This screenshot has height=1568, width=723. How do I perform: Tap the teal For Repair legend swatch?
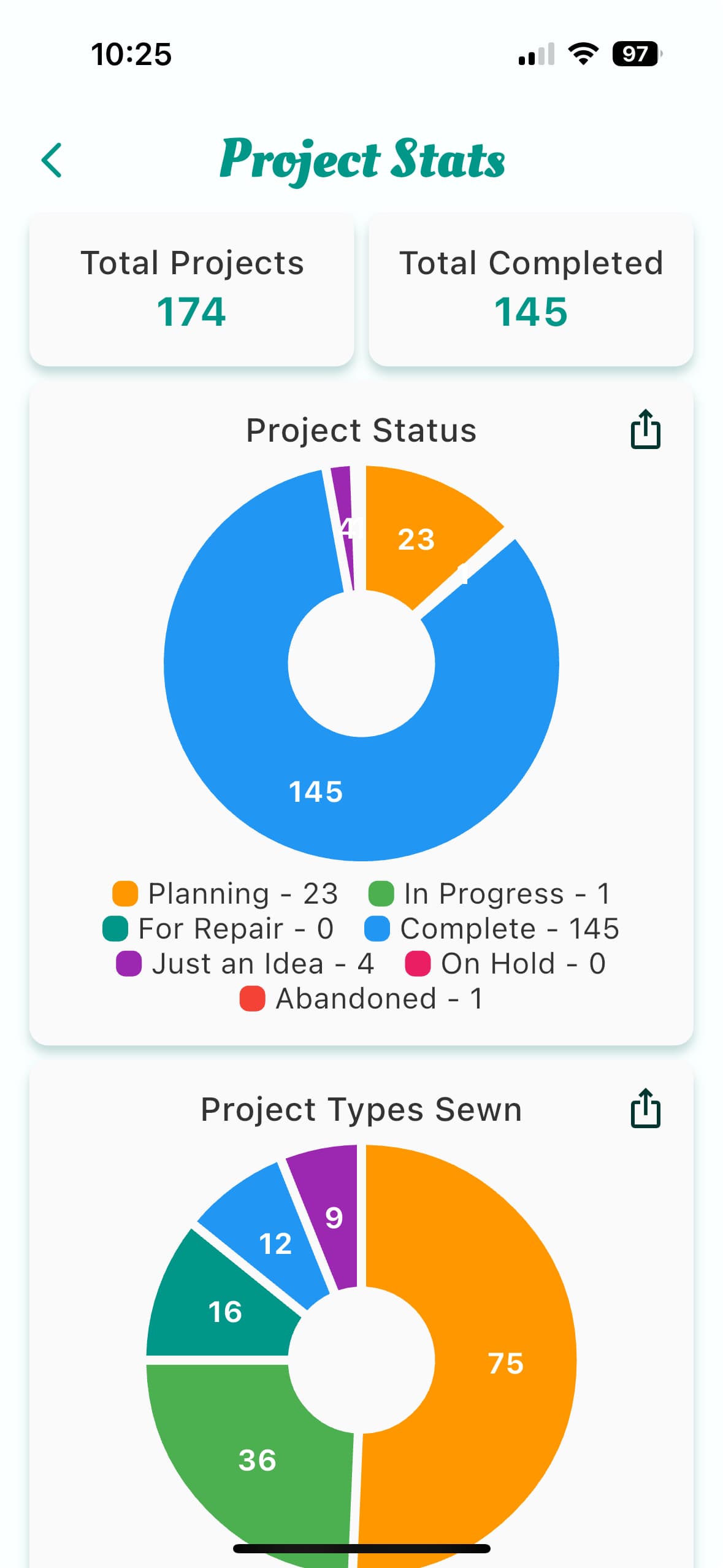click(115, 928)
